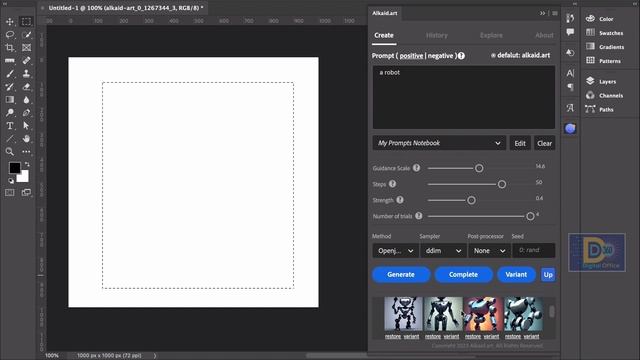Open the Swatches panel
Screen dimensions: 640x360
click(x=605, y=33)
